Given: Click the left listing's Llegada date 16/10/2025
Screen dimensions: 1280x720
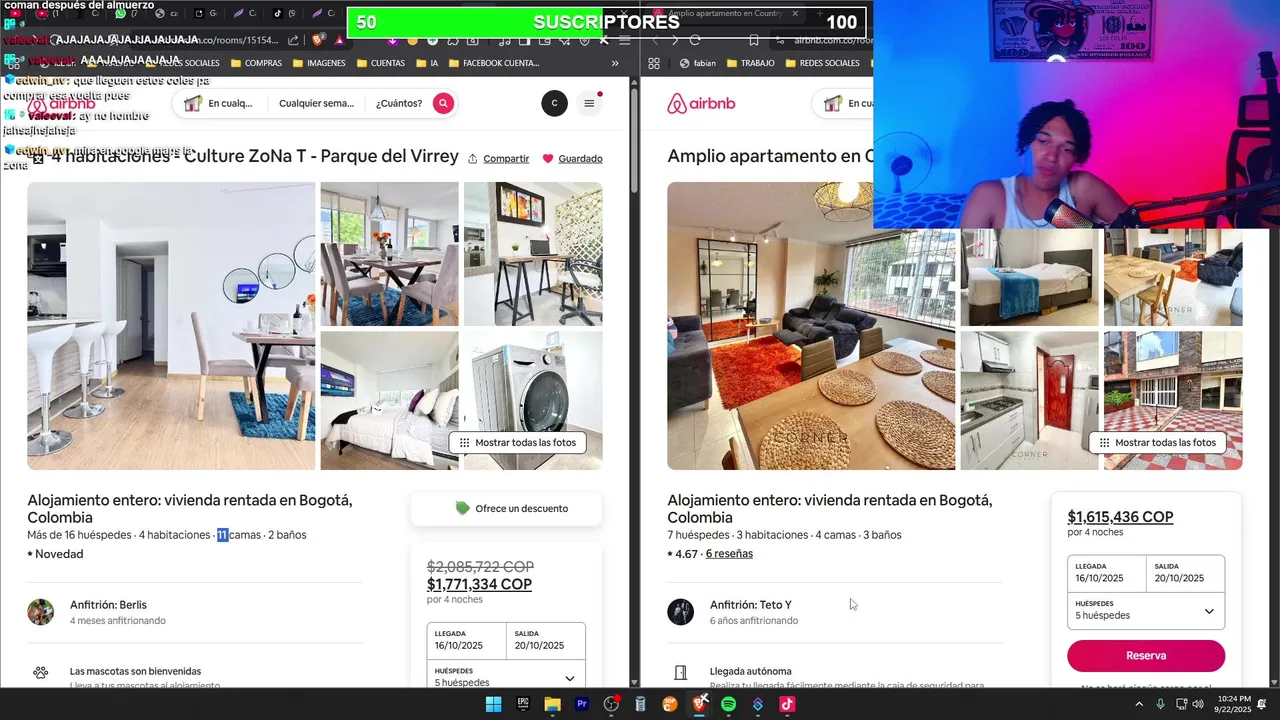Looking at the screenshot, I should 466,640.
